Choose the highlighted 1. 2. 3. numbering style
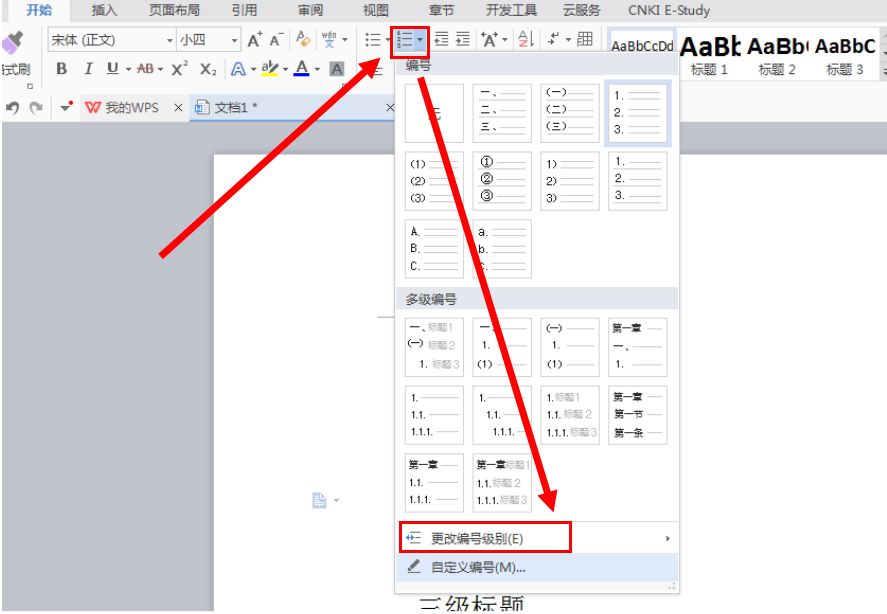Screen dimensions: 887x614 (x=638, y=113)
